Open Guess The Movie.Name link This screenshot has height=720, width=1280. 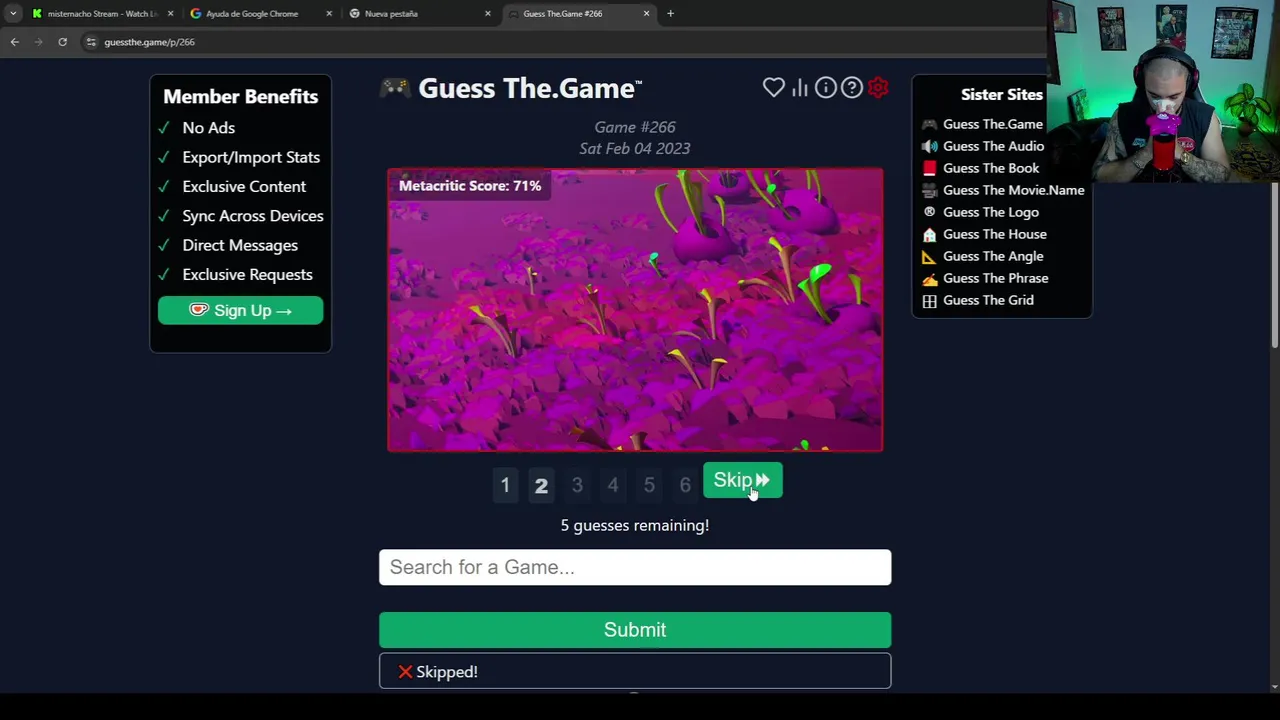coord(1013,190)
